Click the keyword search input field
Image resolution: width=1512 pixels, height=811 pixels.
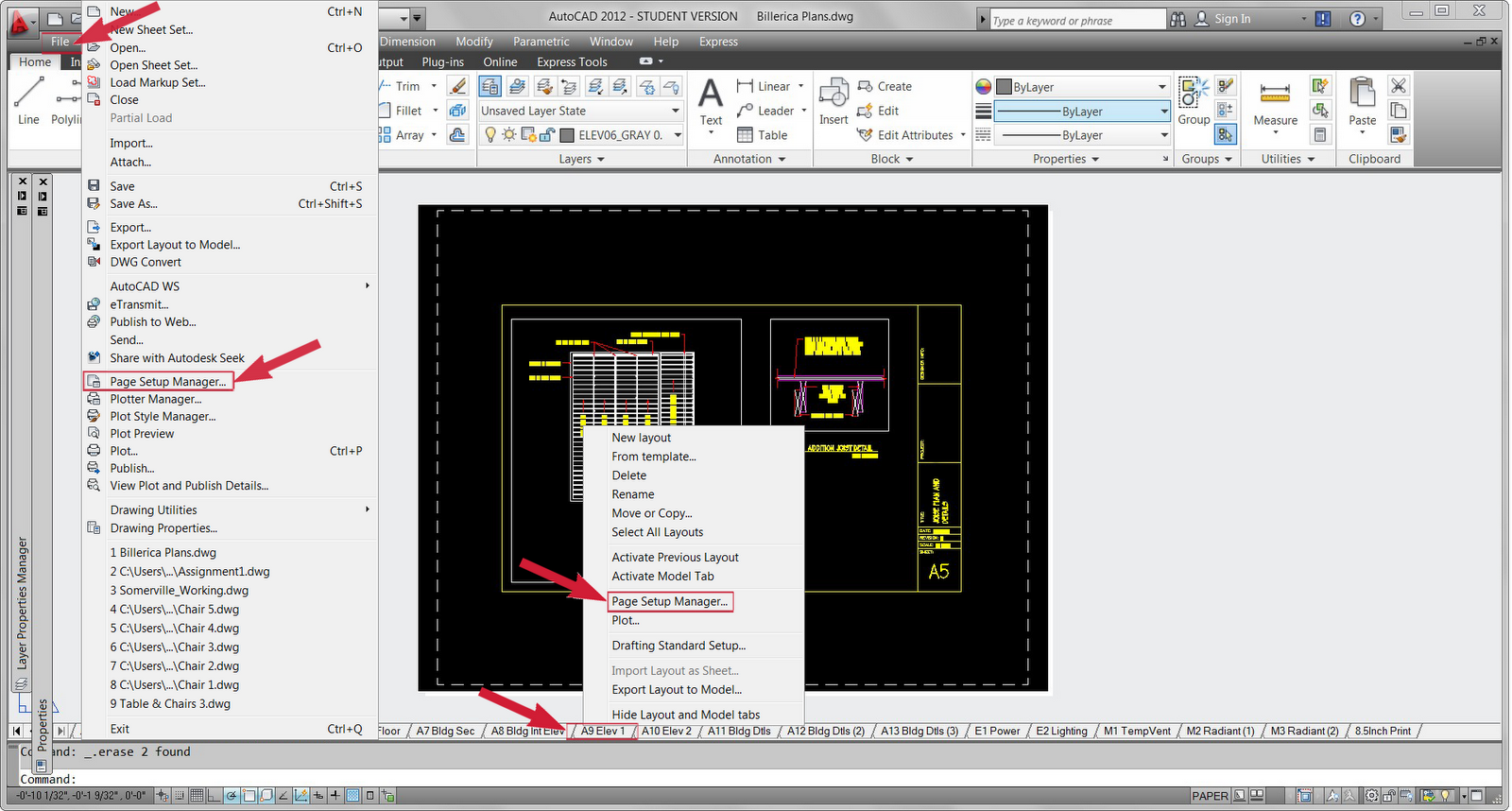(x=1076, y=20)
